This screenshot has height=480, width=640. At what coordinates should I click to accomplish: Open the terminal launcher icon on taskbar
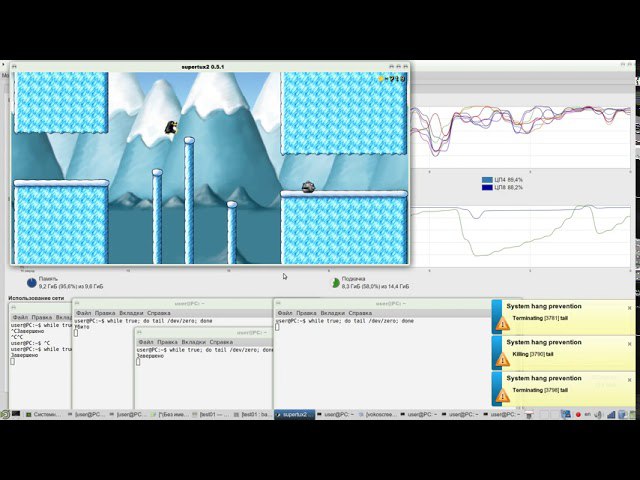(x=16, y=414)
